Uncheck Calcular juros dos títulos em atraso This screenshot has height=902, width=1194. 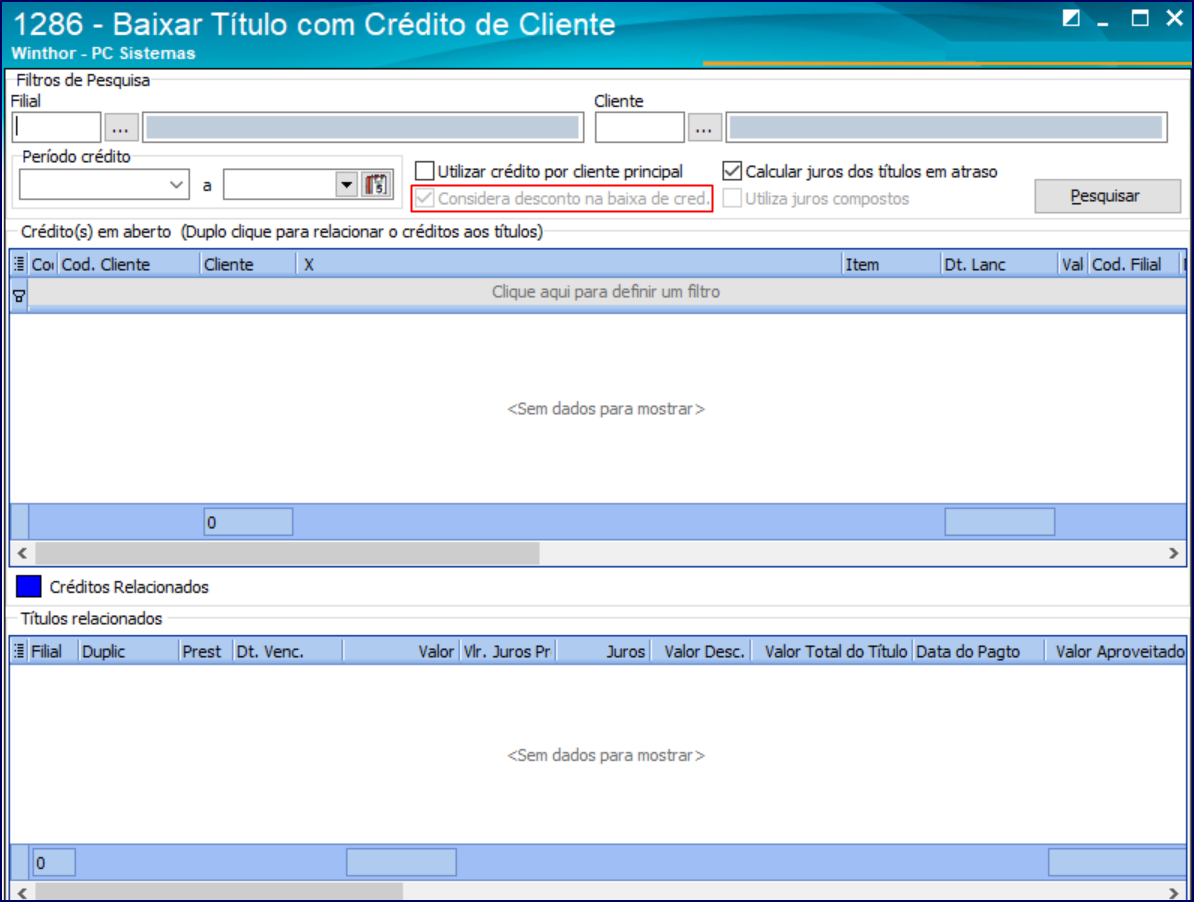click(732, 171)
